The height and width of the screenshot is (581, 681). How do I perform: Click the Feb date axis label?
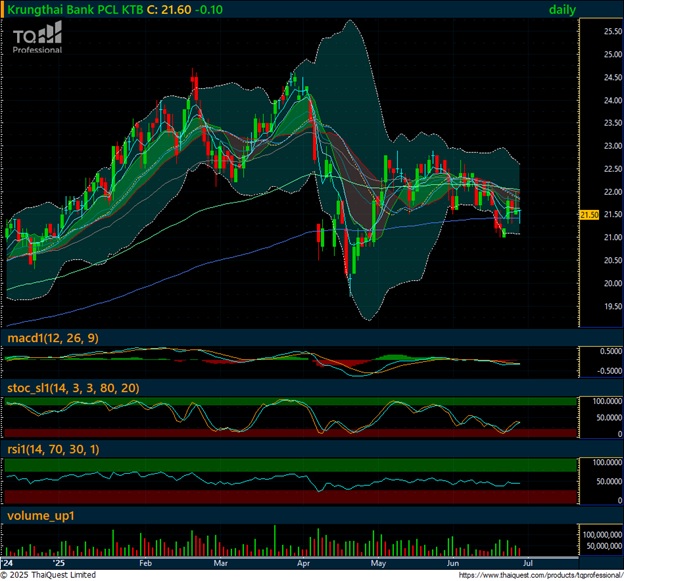pos(145,563)
